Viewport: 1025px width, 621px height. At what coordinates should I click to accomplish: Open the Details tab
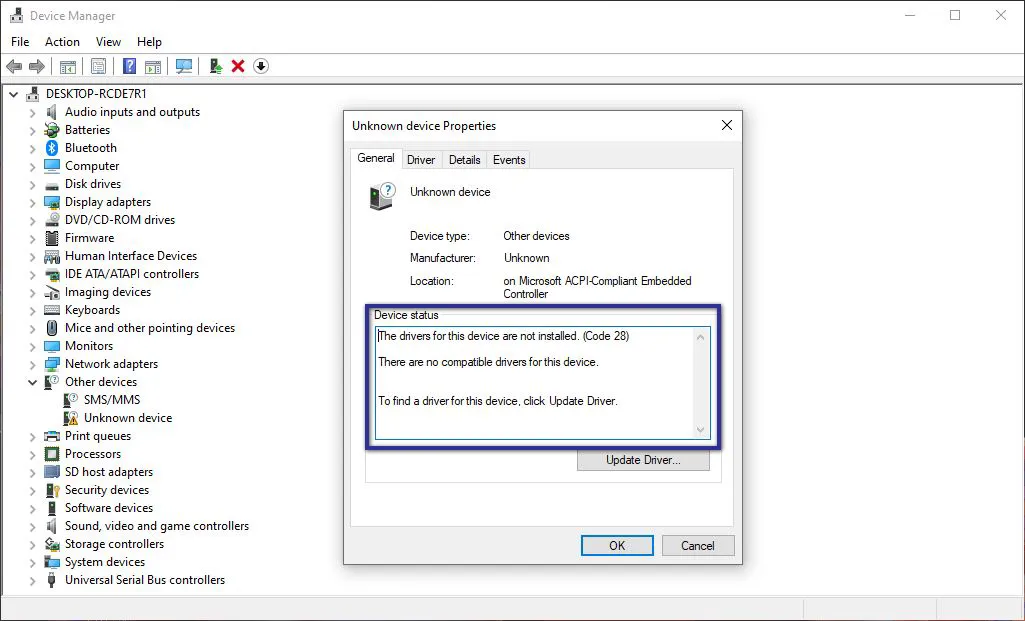464,160
